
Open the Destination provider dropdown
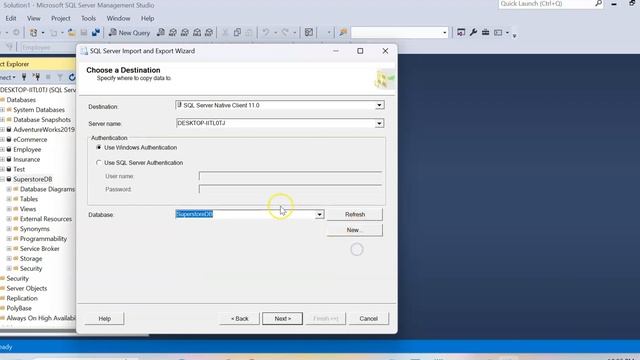pos(379,105)
